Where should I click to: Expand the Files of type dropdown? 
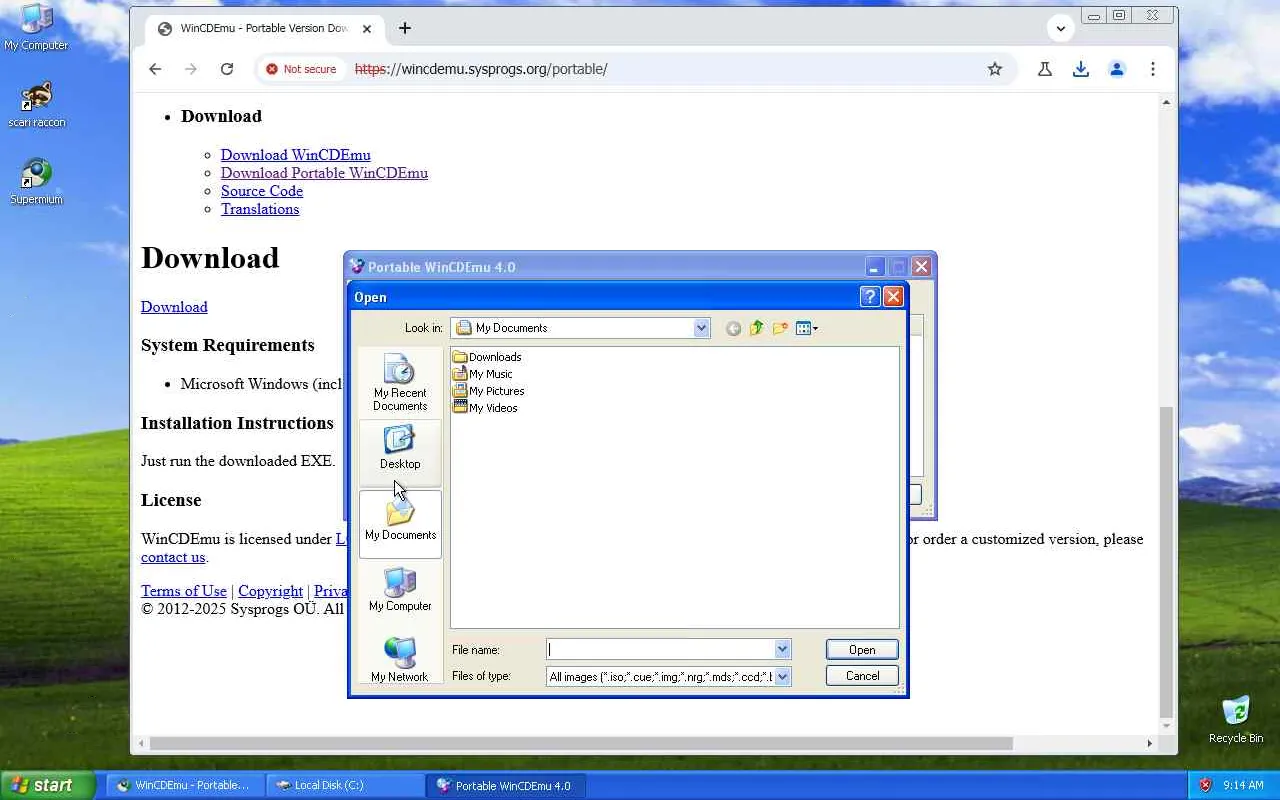(x=782, y=677)
